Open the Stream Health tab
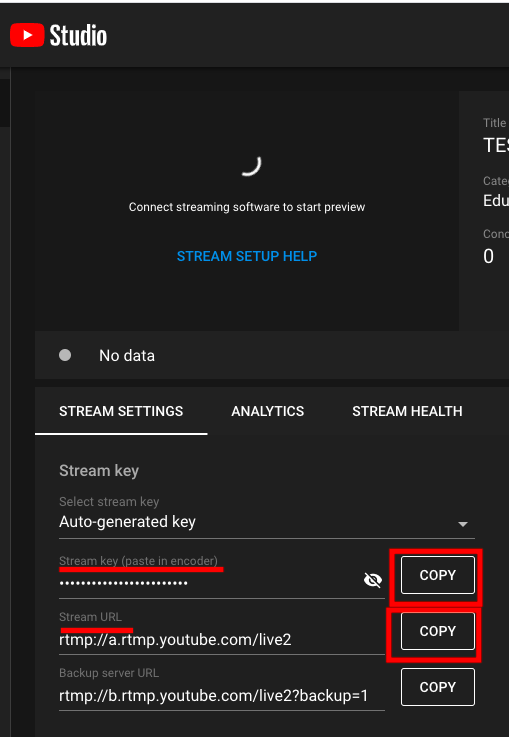The height and width of the screenshot is (737, 509). coord(407,411)
